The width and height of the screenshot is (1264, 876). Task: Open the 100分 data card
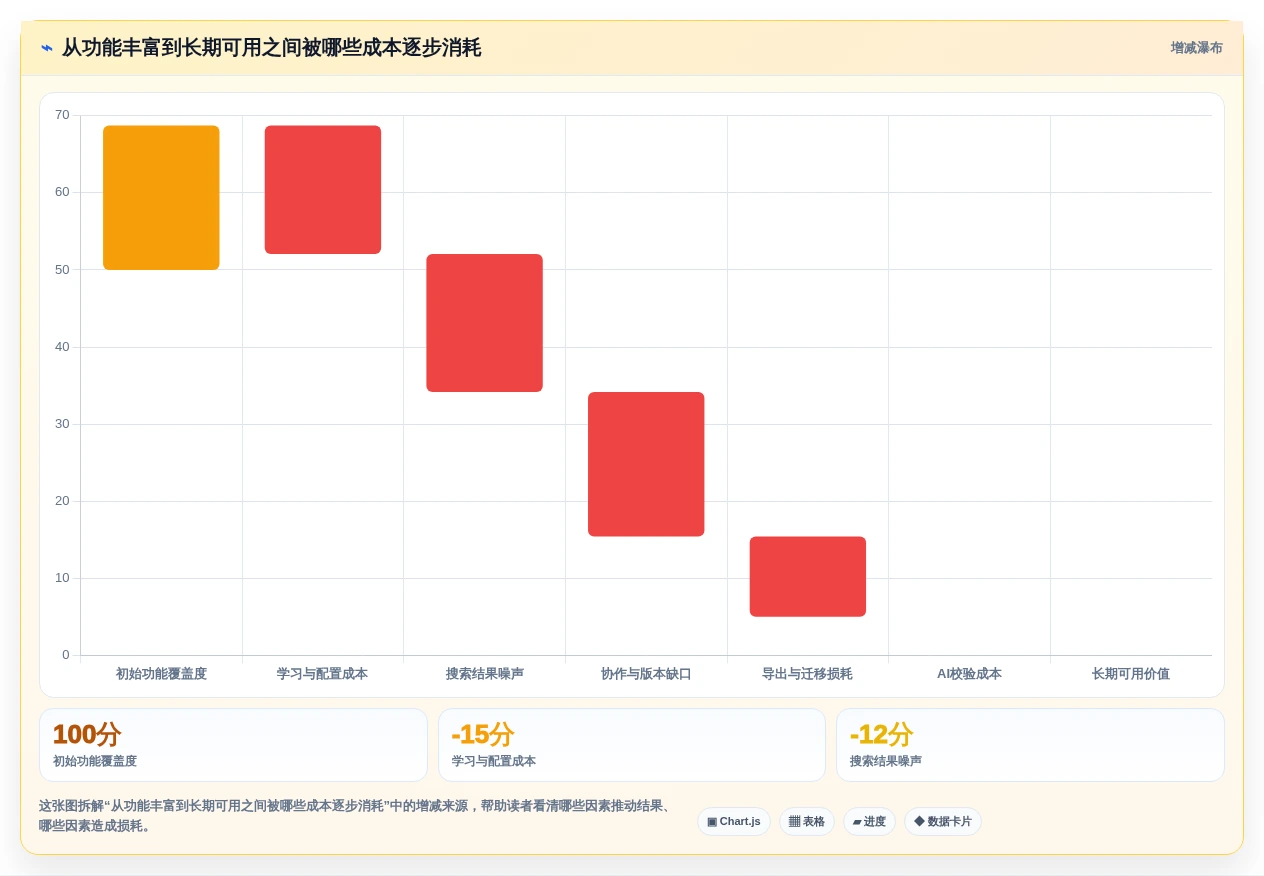(x=233, y=745)
